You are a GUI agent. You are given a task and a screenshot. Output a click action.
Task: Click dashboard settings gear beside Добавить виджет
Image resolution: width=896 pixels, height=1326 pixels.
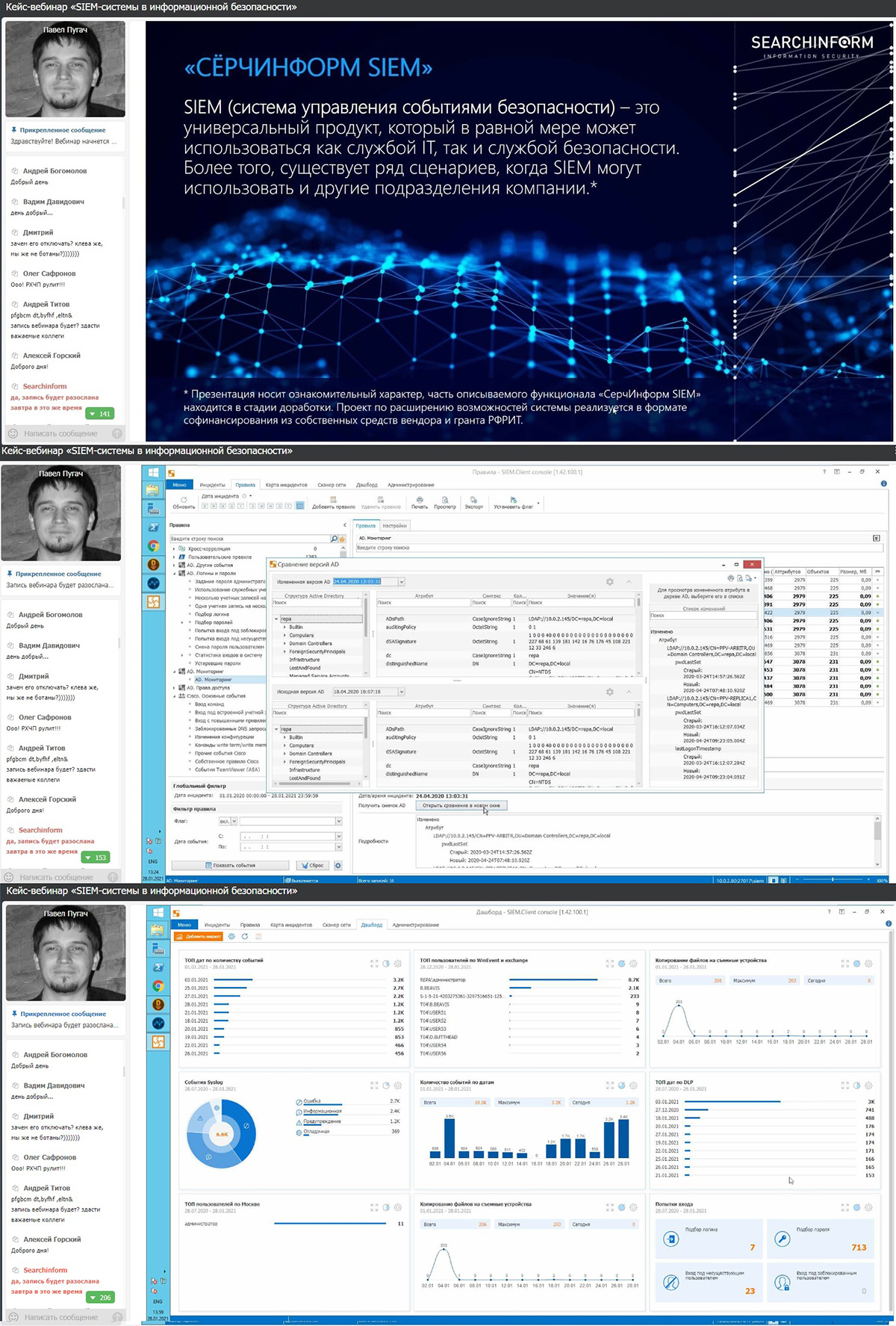(231, 936)
